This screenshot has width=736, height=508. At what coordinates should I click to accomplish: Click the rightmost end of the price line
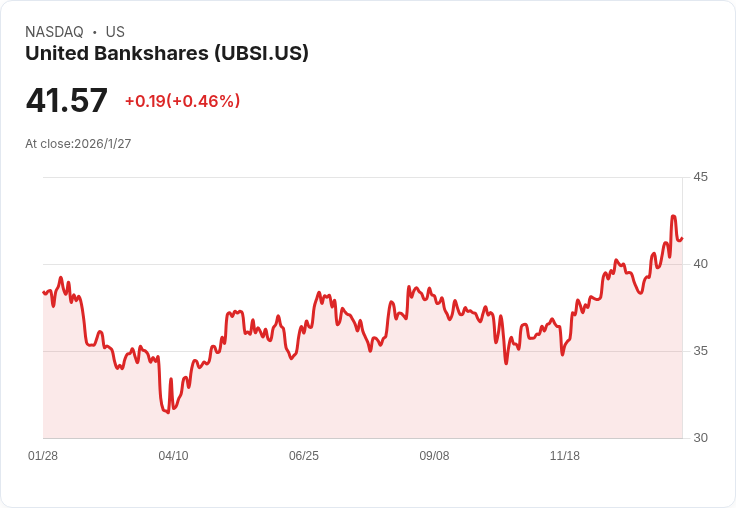pyautogui.click(x=682, y=238)
